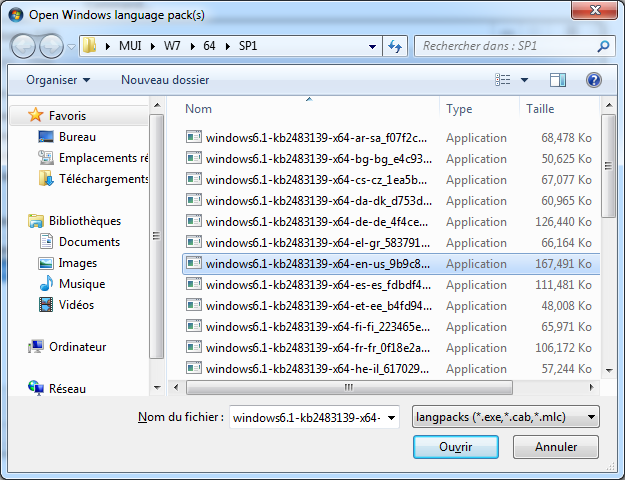The image size is (625, 480).
Task: Select the Bureau icon in Favoris
Action: click(46, 137)
